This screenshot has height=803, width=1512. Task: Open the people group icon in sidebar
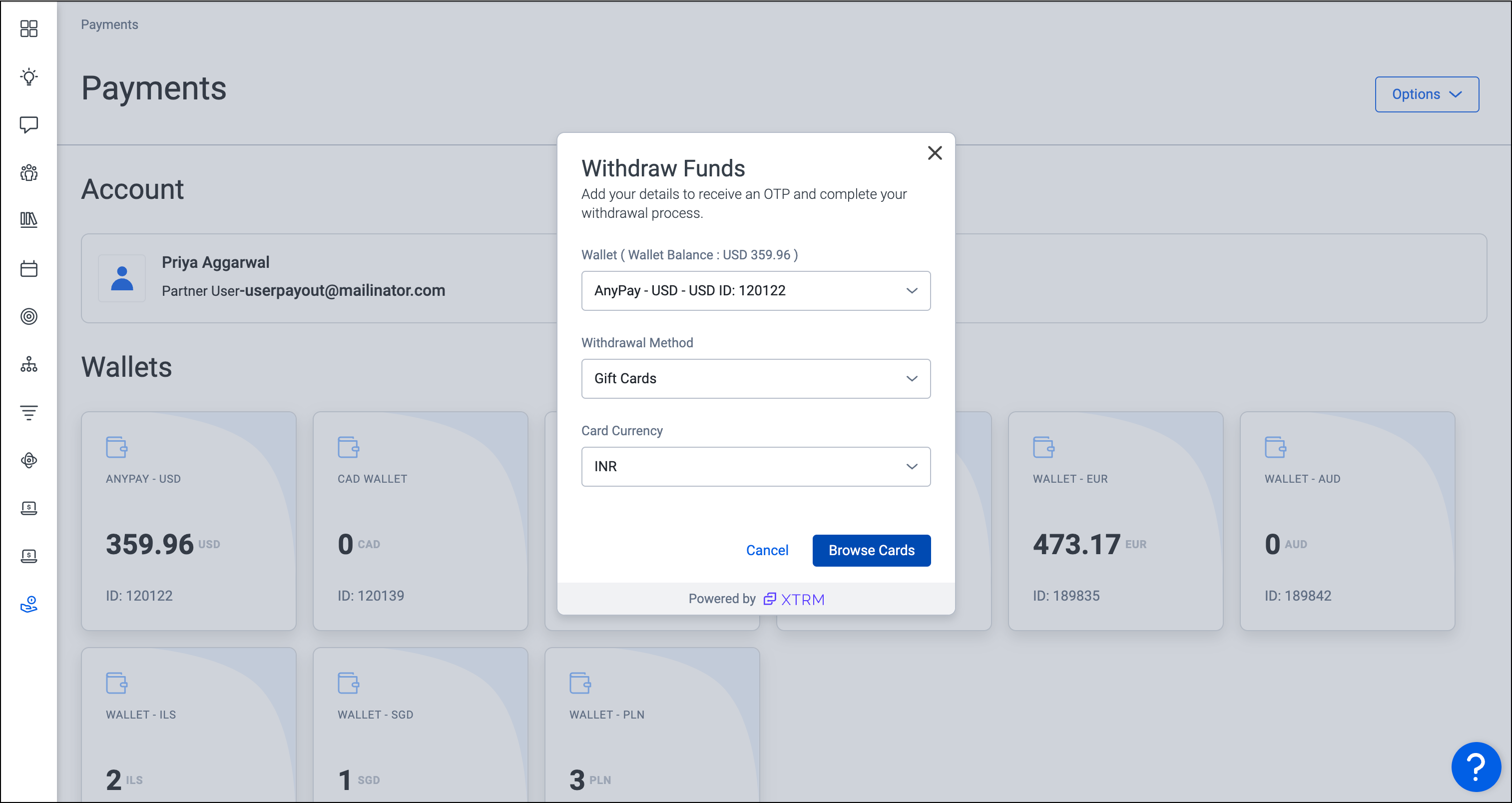coord(29,172)
